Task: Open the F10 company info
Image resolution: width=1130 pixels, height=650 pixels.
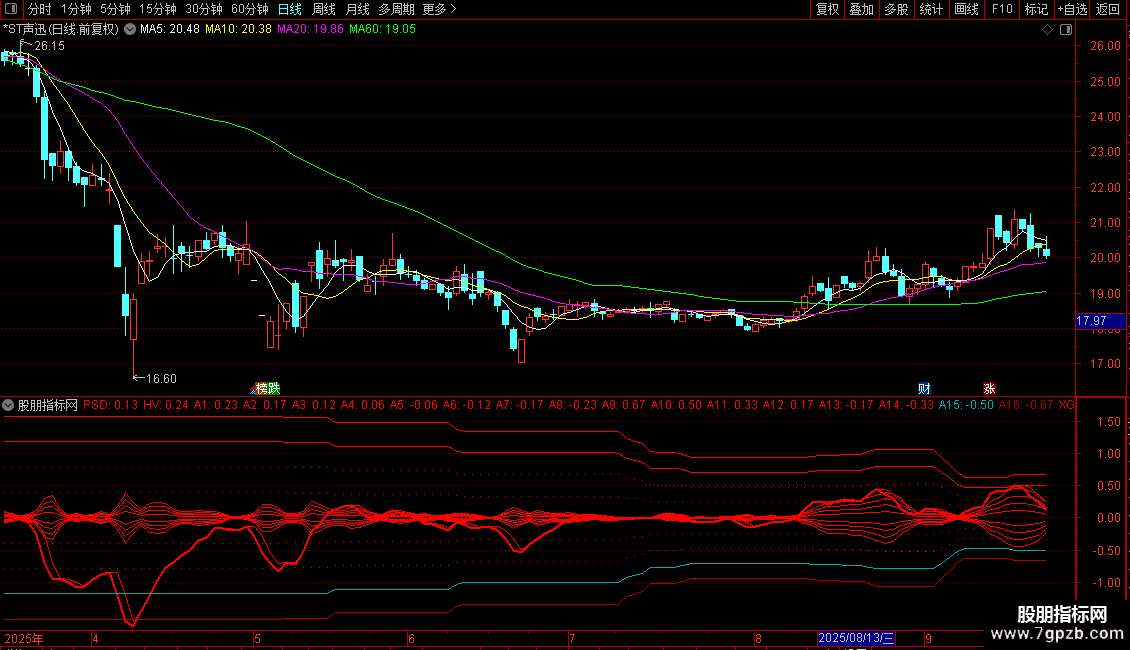Action: click(1002, 9)
